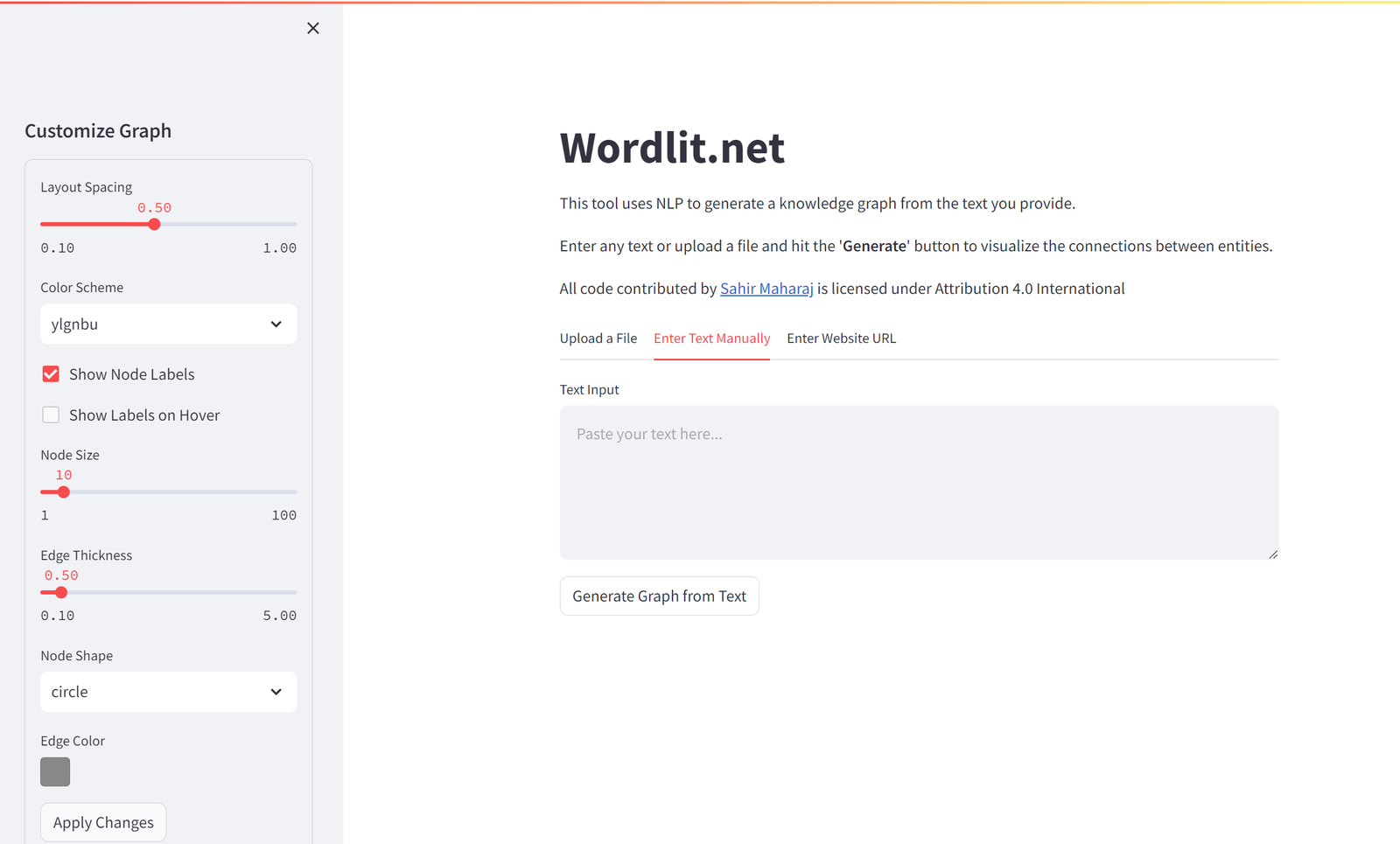
Task: Click the Edge Thickness slider handle
Action: [61, 592]
